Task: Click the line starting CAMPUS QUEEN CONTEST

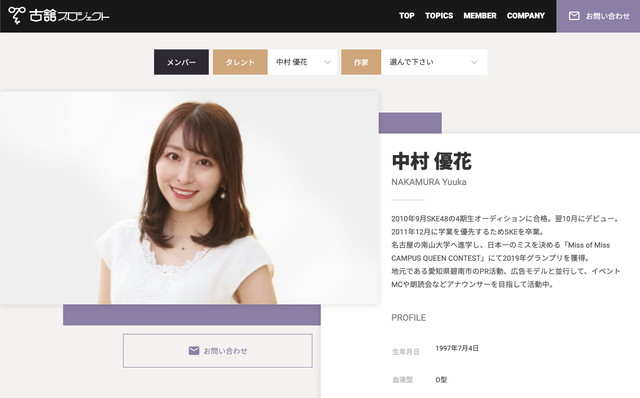Action: pyautogui.click(x=490, y=258)
